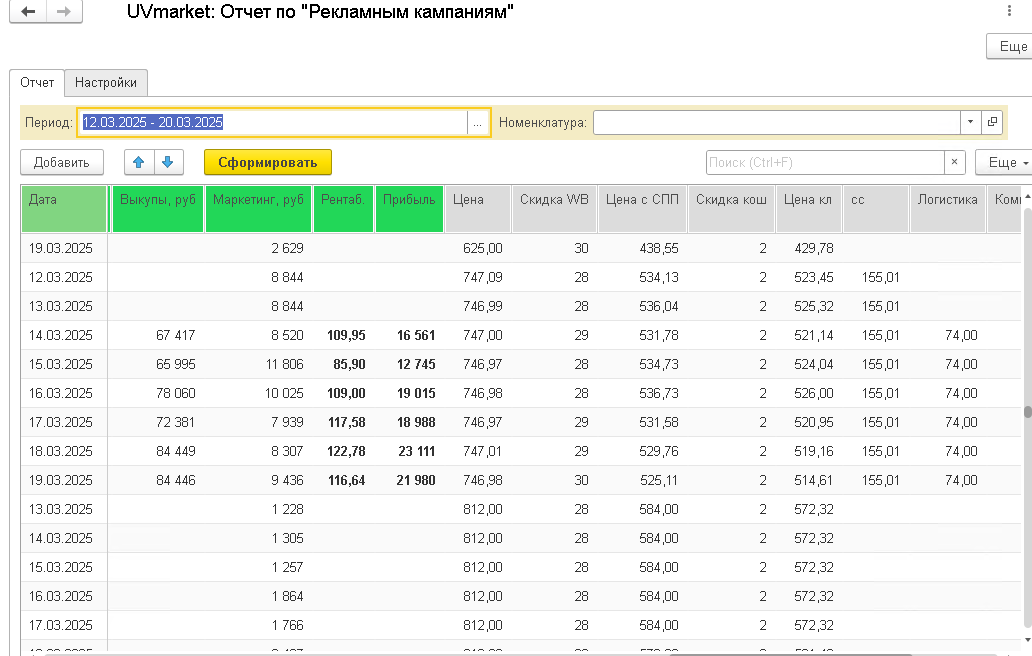The width and height of the screenshot is (1032, 656).
Task: Open period selection ellipsis button
Action: pyautogui.click(x=477, y=122)
